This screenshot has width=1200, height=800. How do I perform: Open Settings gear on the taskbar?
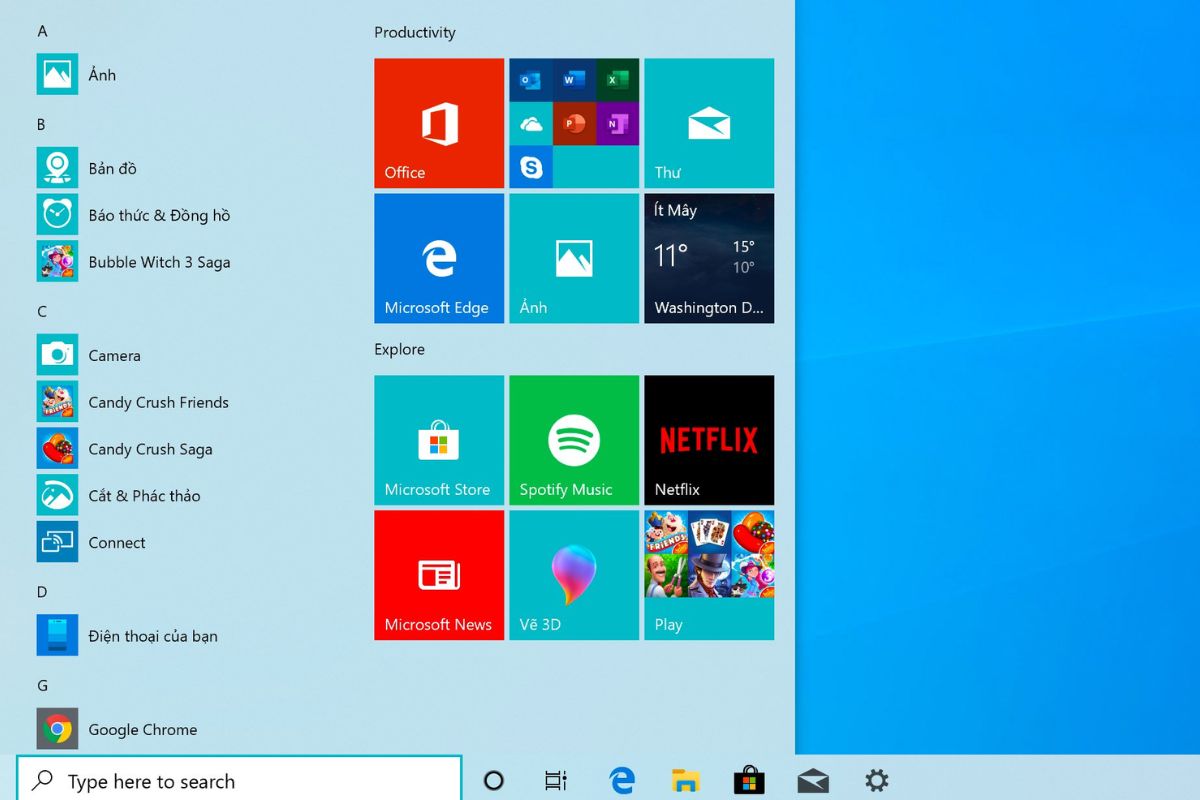pyautogui.click(x=877, y=780)
